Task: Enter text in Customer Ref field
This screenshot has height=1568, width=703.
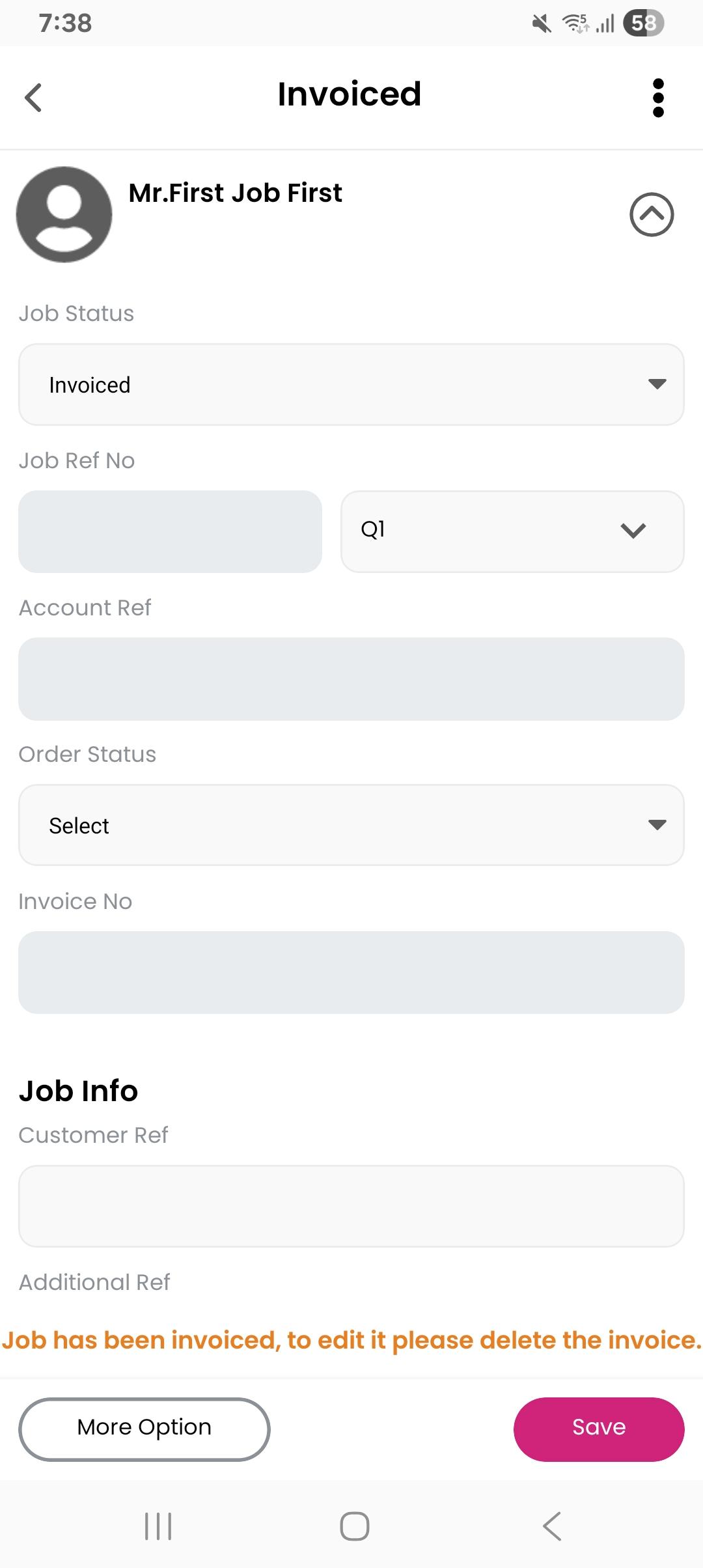Action: 351,1206
